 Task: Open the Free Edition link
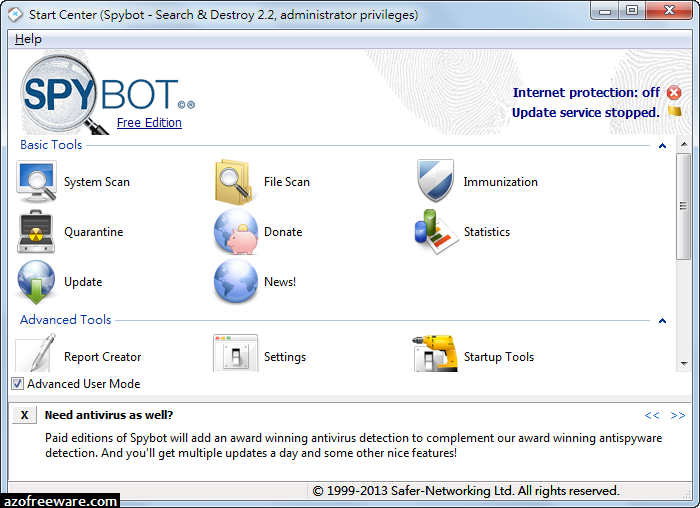click(x=149, y=123)
